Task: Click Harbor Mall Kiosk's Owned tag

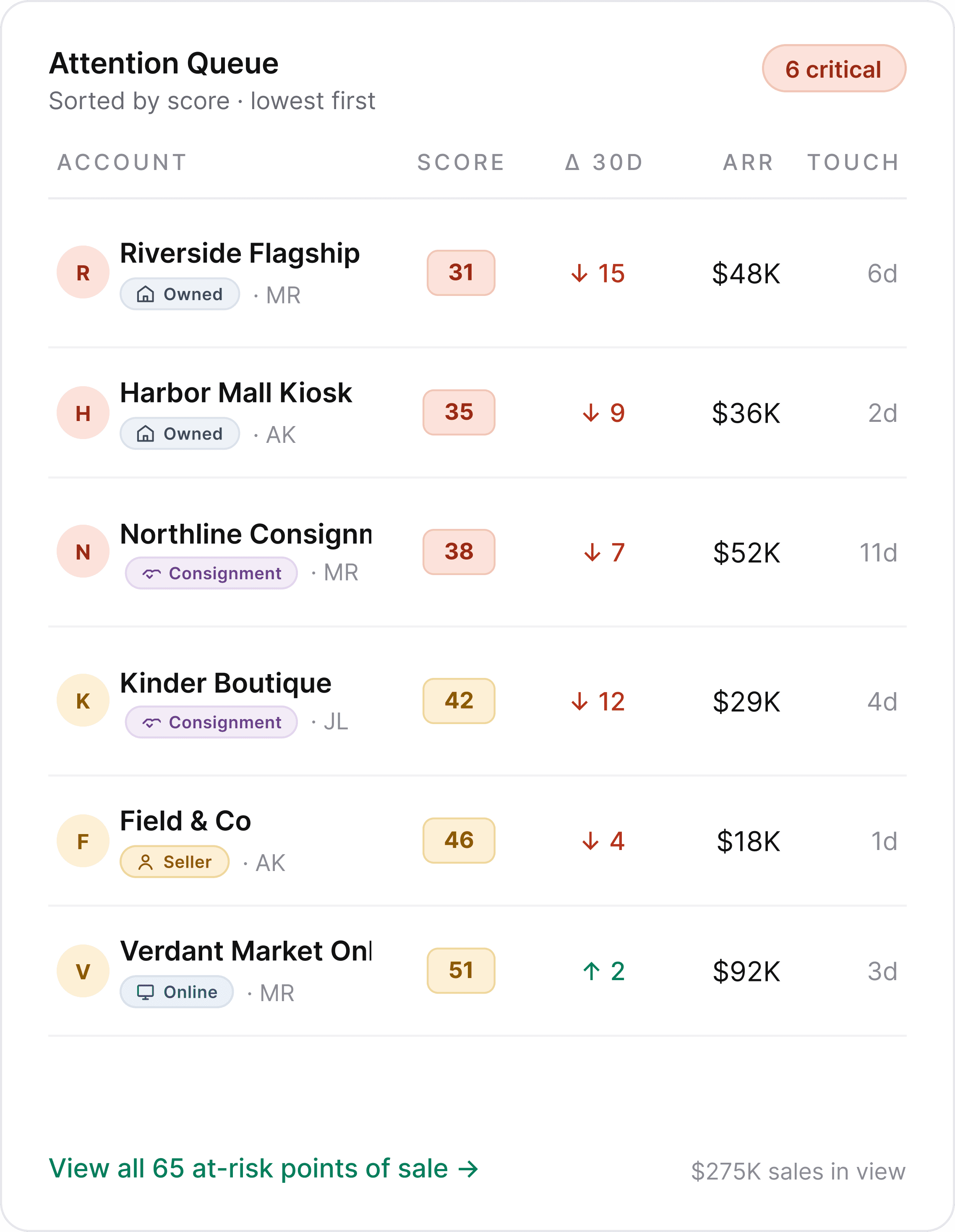Action: click(180, 434)
